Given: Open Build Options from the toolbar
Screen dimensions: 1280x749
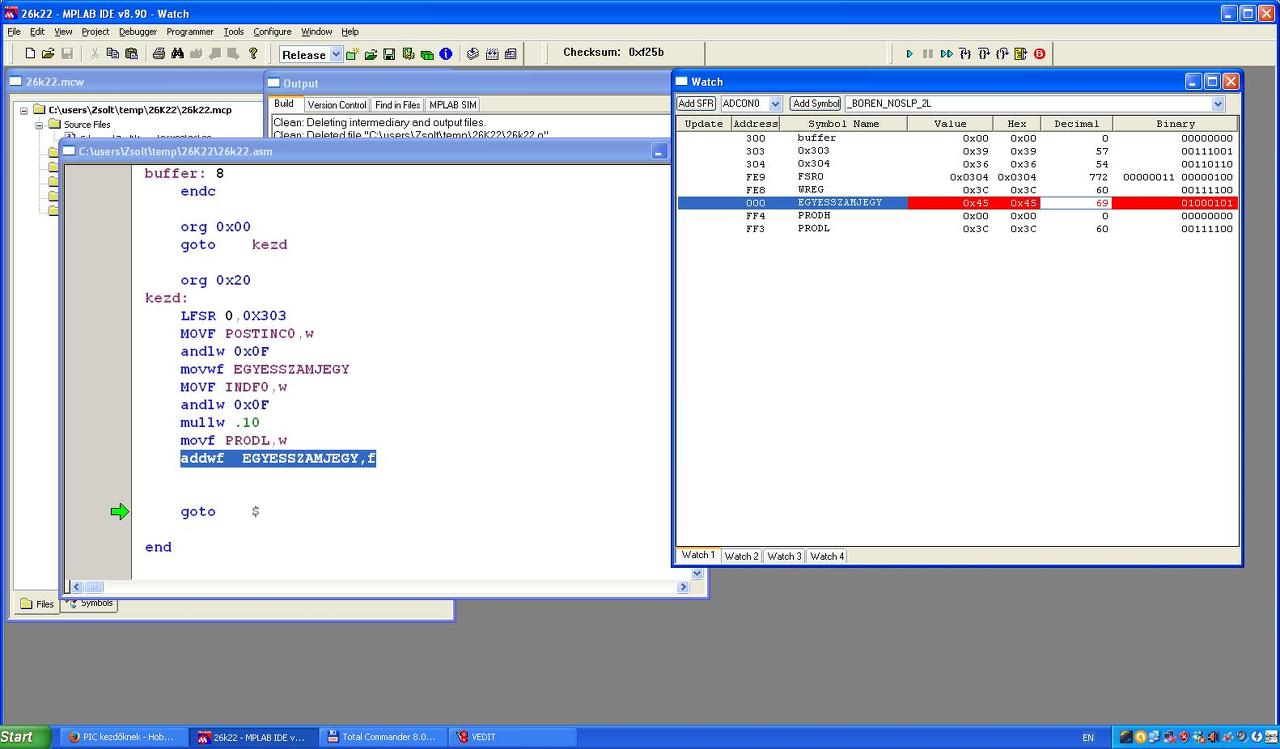Looking at the screenshot, I should click(408, 54).
